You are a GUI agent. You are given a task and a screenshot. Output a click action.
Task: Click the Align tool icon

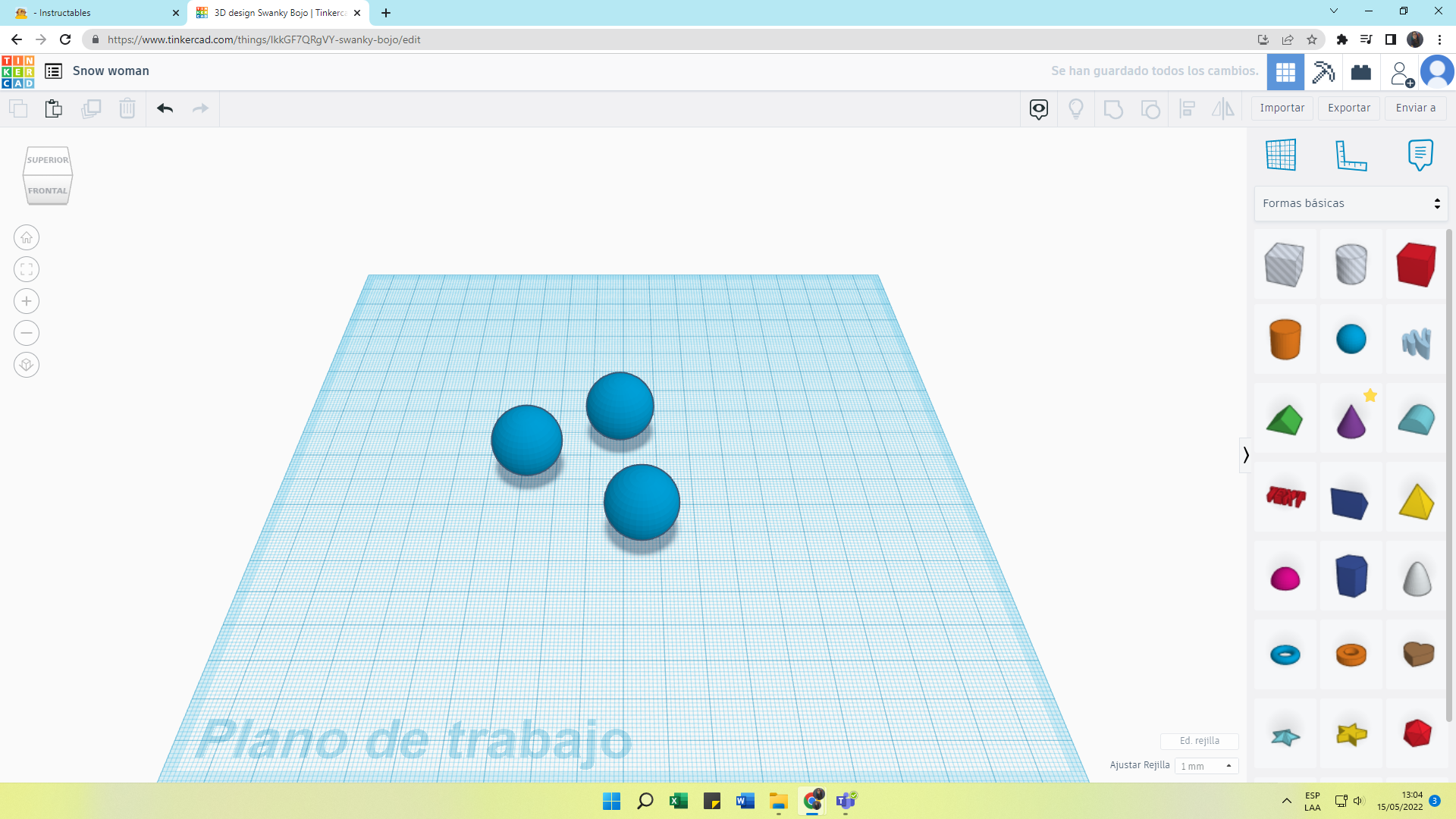pos(1188,109)
